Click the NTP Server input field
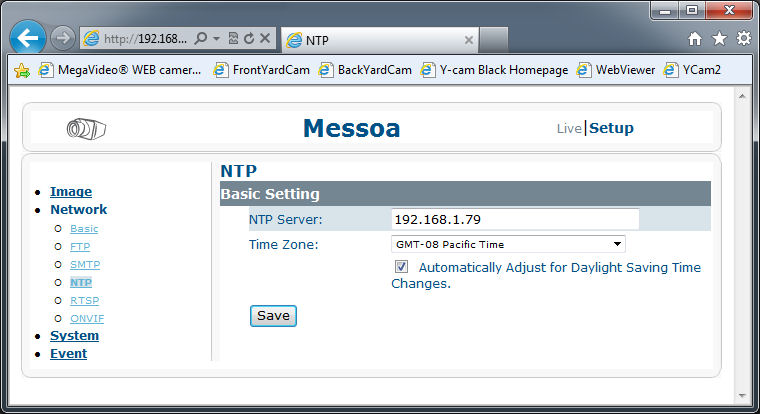The width and height of the screenshot is (760, 414). (515, 219)
